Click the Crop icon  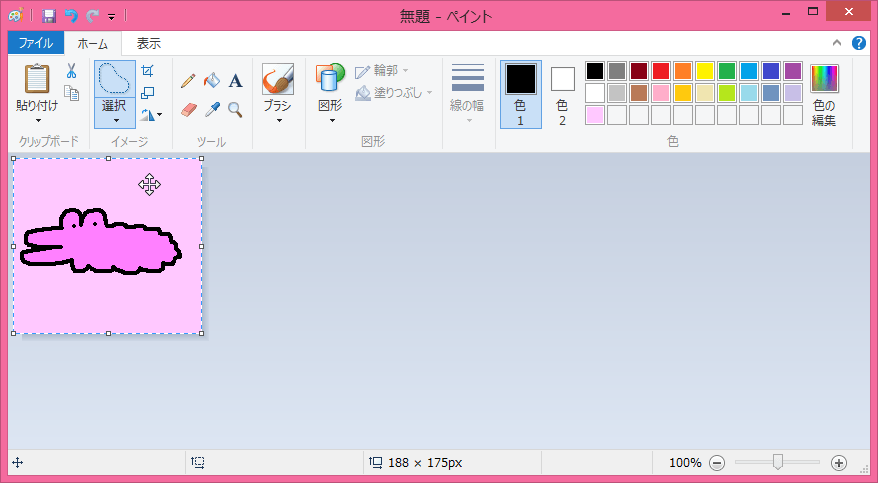click(147, 71)
